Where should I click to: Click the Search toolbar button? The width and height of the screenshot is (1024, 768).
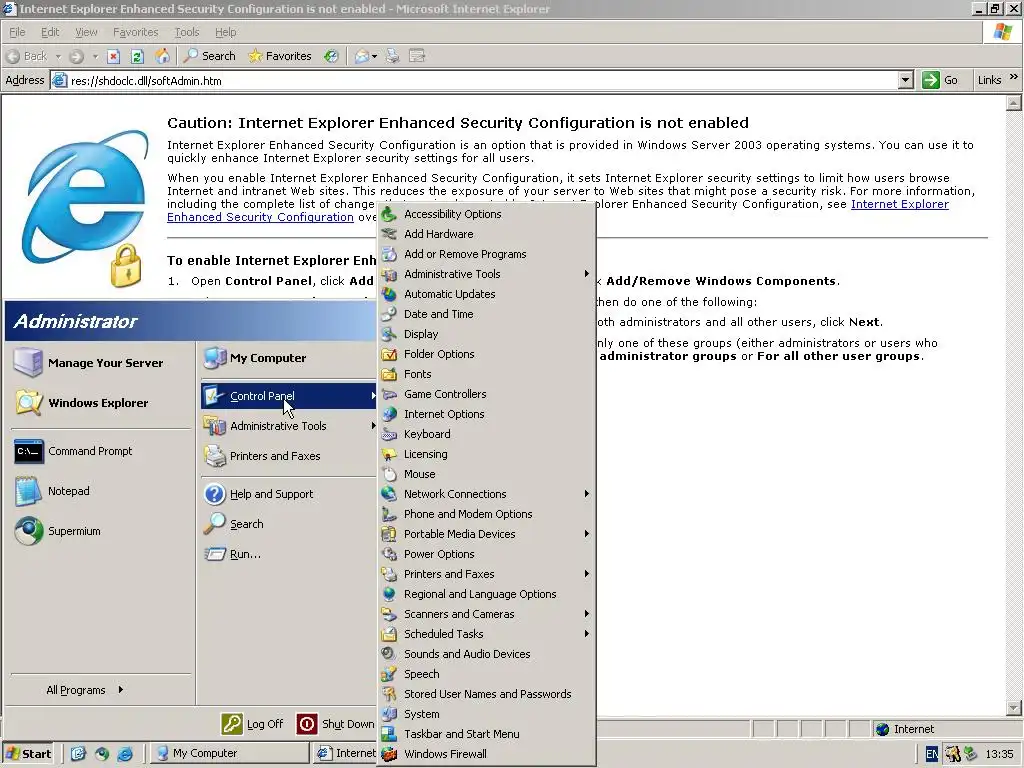(x=210, y=56)
